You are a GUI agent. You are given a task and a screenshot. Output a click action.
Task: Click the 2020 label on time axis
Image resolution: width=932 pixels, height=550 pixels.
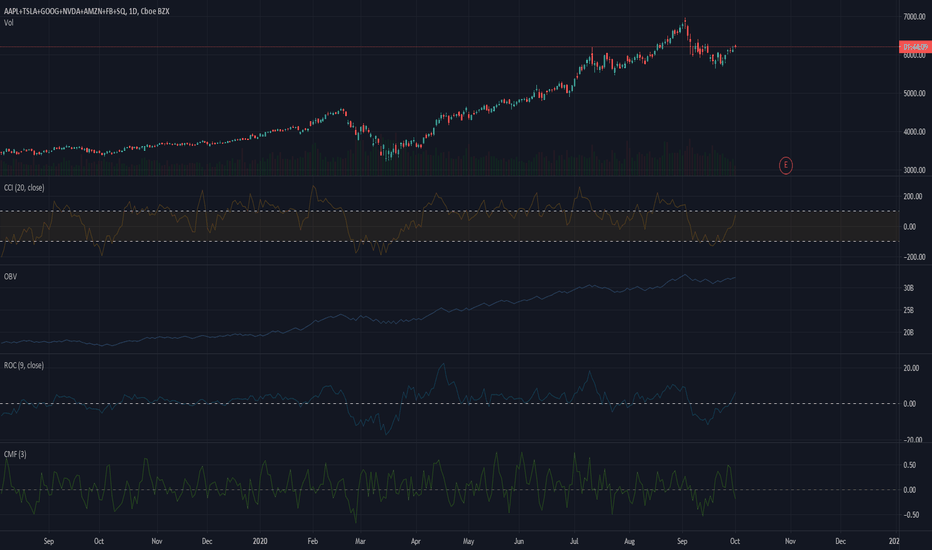[x=260, y=541]
